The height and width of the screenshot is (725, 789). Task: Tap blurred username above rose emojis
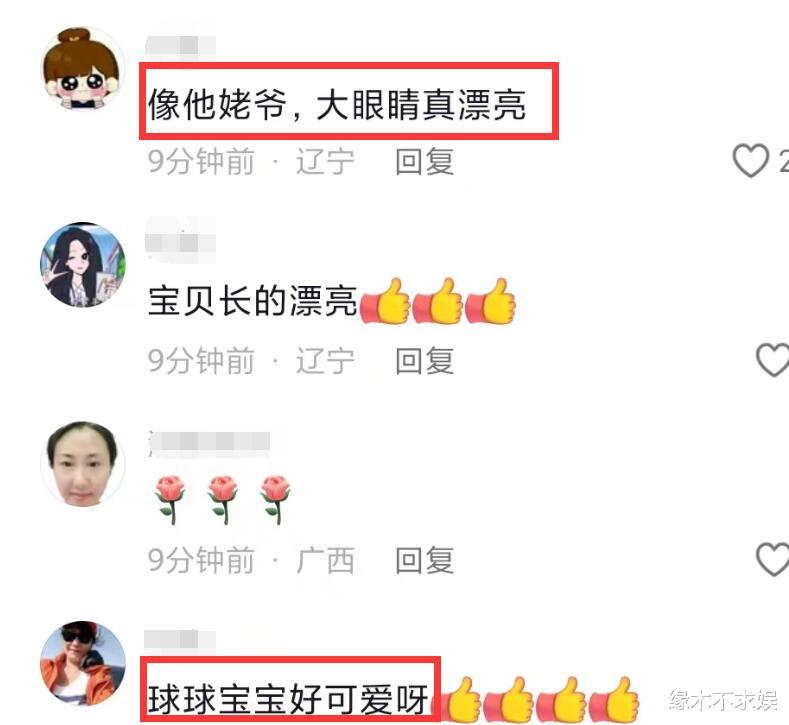209,443
